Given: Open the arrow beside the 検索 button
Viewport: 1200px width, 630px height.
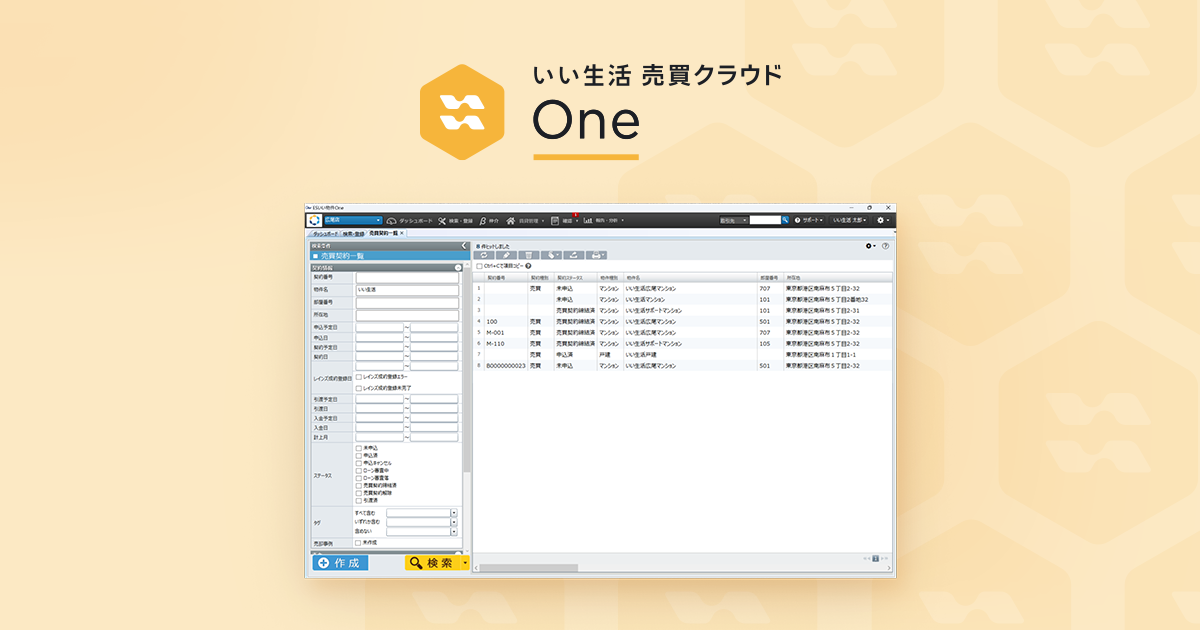Looking at the screenshot, I should [x=465, y=563].
